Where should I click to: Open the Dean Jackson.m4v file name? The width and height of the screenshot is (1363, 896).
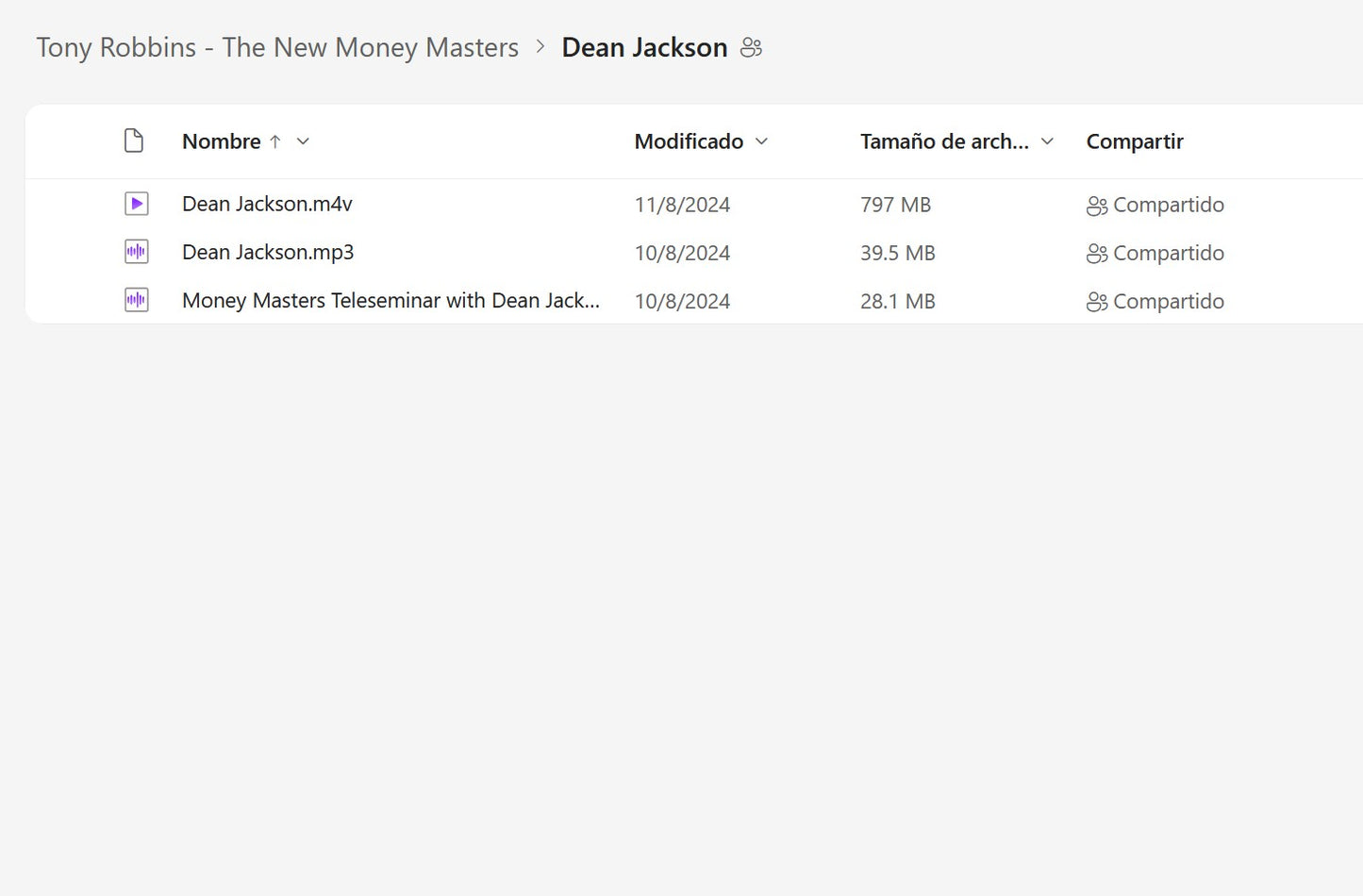click(267, 204)
